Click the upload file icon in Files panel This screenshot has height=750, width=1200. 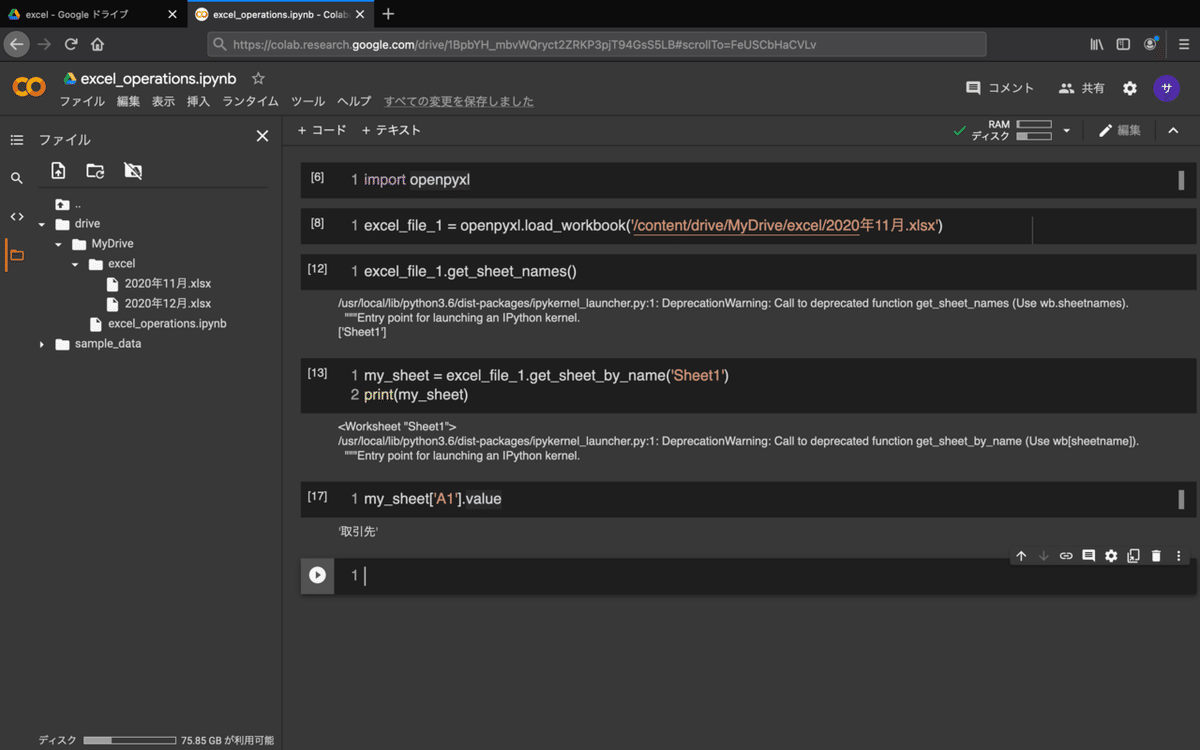[58, 171]
